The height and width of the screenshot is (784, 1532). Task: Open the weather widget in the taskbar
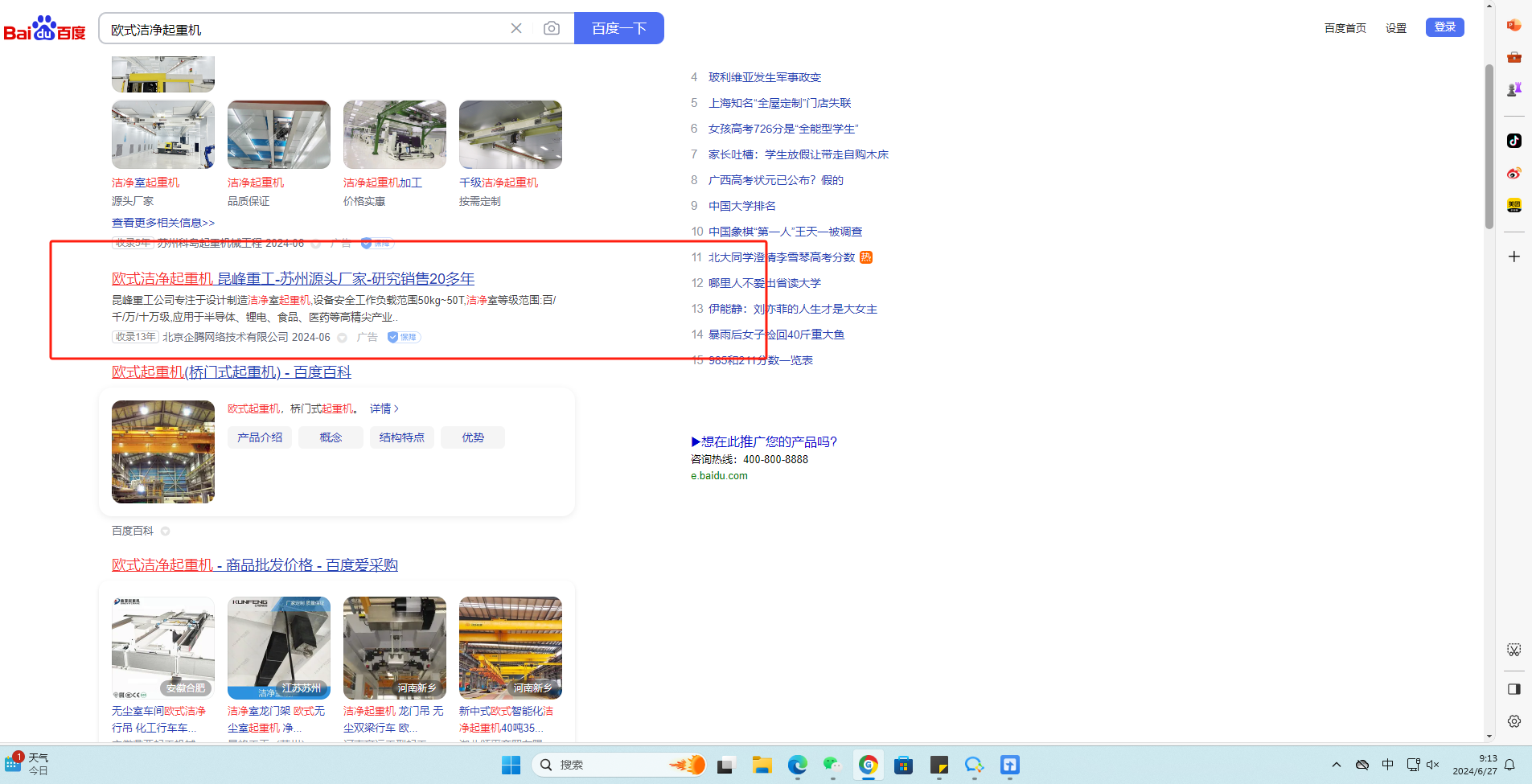click(27, 764)
